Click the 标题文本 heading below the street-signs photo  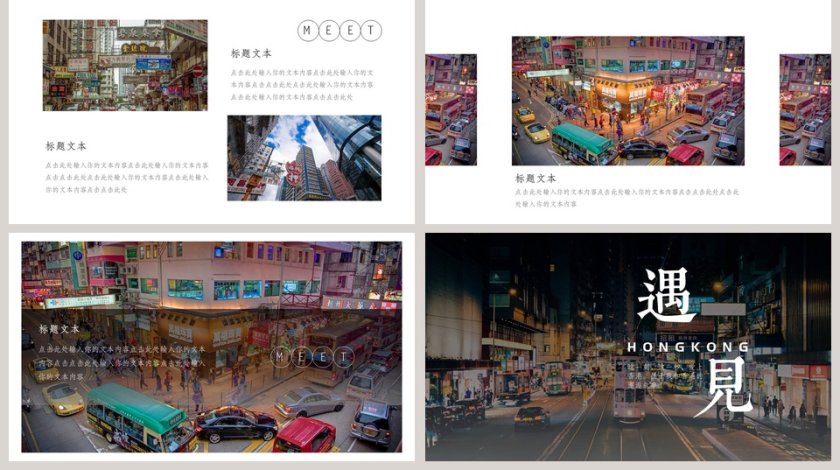pyautogui.click(x=66, y=146)
